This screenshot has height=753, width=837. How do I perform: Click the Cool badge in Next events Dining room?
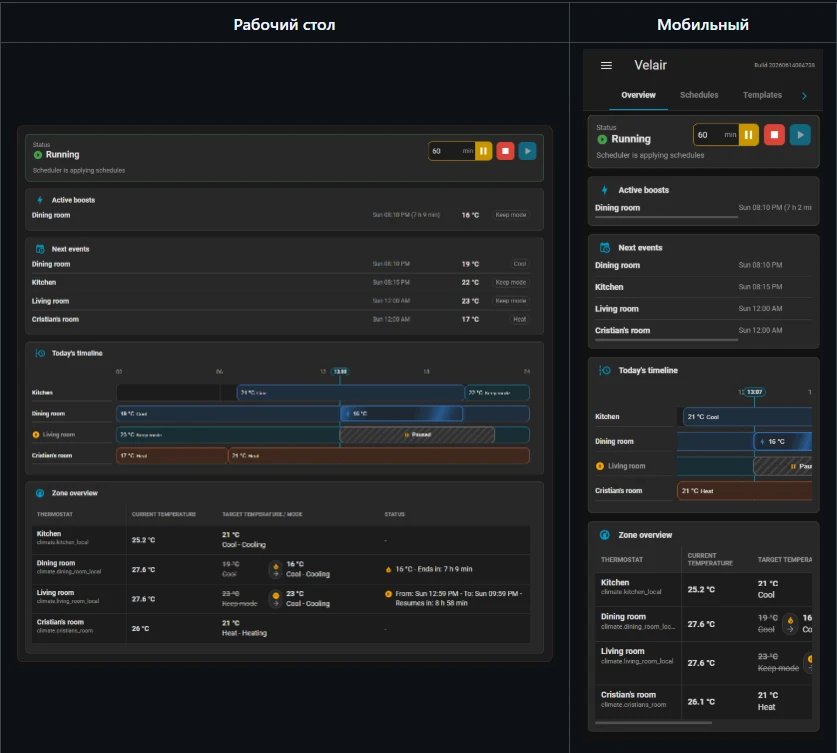tap(519, 264)
